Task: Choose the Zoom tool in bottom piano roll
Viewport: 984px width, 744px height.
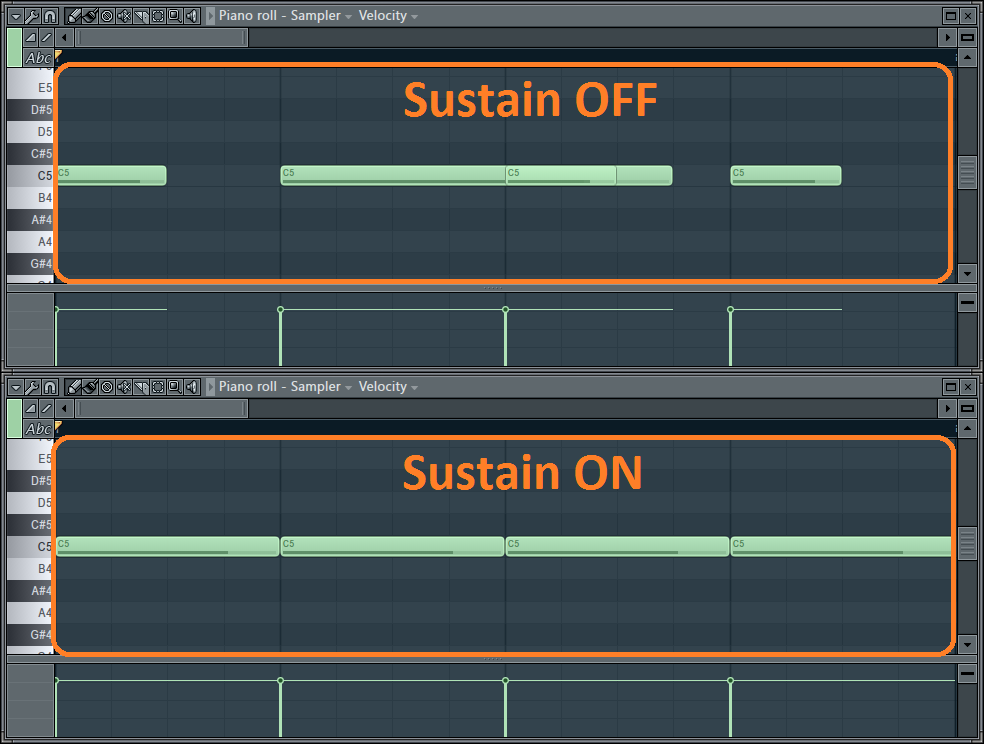Action: pos(175,387)
